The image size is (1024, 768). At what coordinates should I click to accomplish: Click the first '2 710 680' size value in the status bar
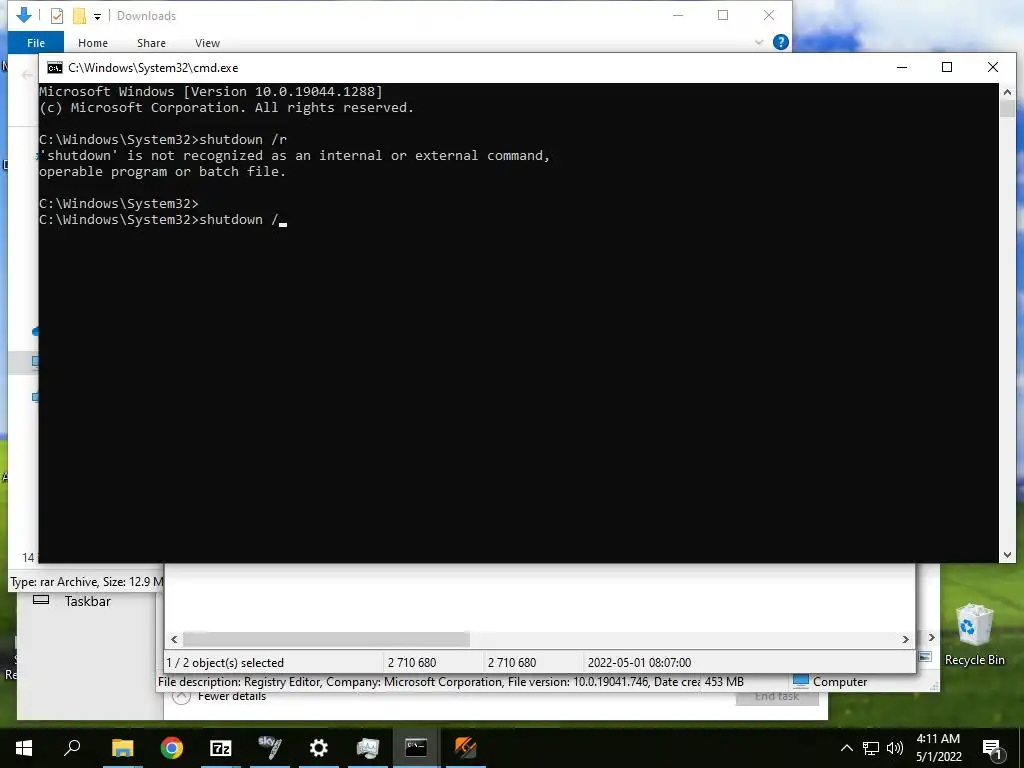tap(412, 663)
